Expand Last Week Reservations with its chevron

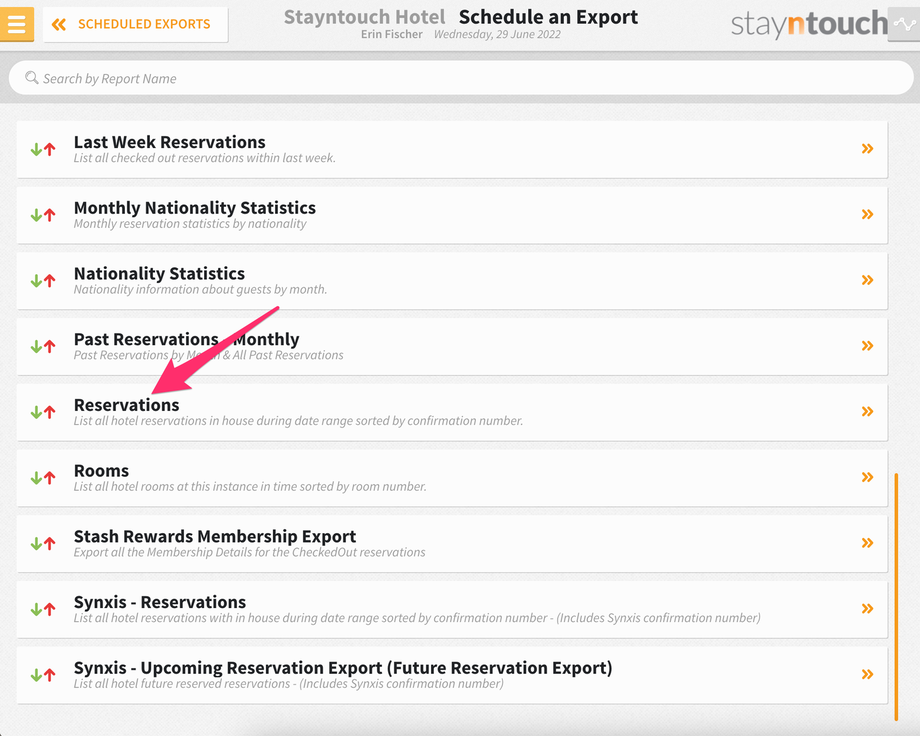click(x=867, y=148)
